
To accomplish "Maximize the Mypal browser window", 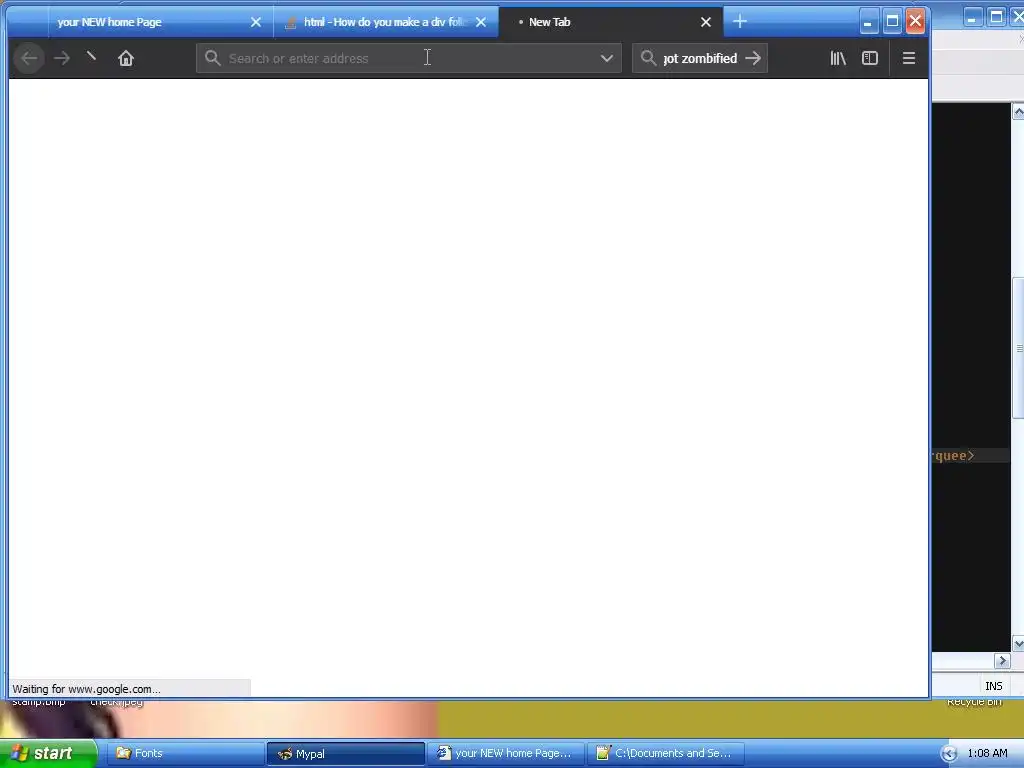I will point(892,22).
